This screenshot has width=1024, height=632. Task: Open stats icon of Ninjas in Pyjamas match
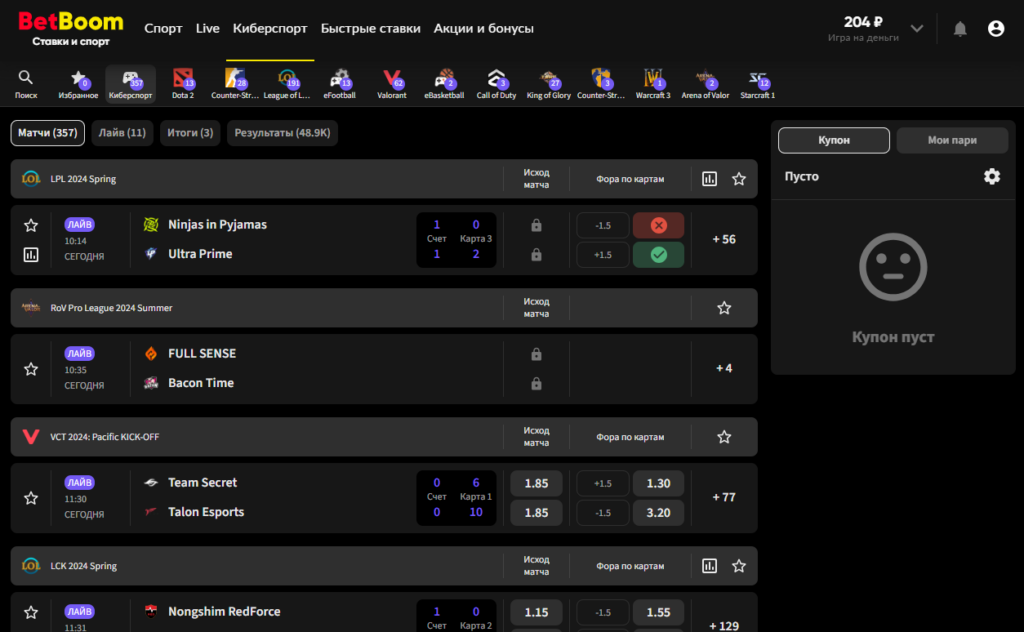(x=31, y=255)
